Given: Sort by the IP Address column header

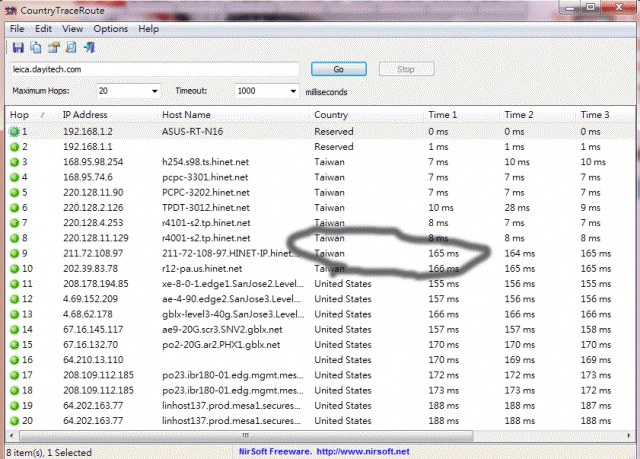Looking at the screenshot, I should coord(108,115).
